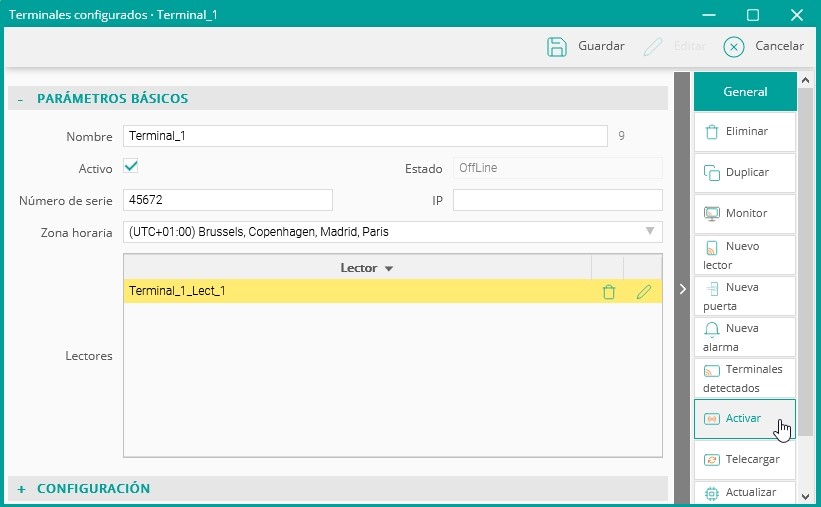Click the Eliminar button
Screen dimensions: 821x507
click(745, 131)
